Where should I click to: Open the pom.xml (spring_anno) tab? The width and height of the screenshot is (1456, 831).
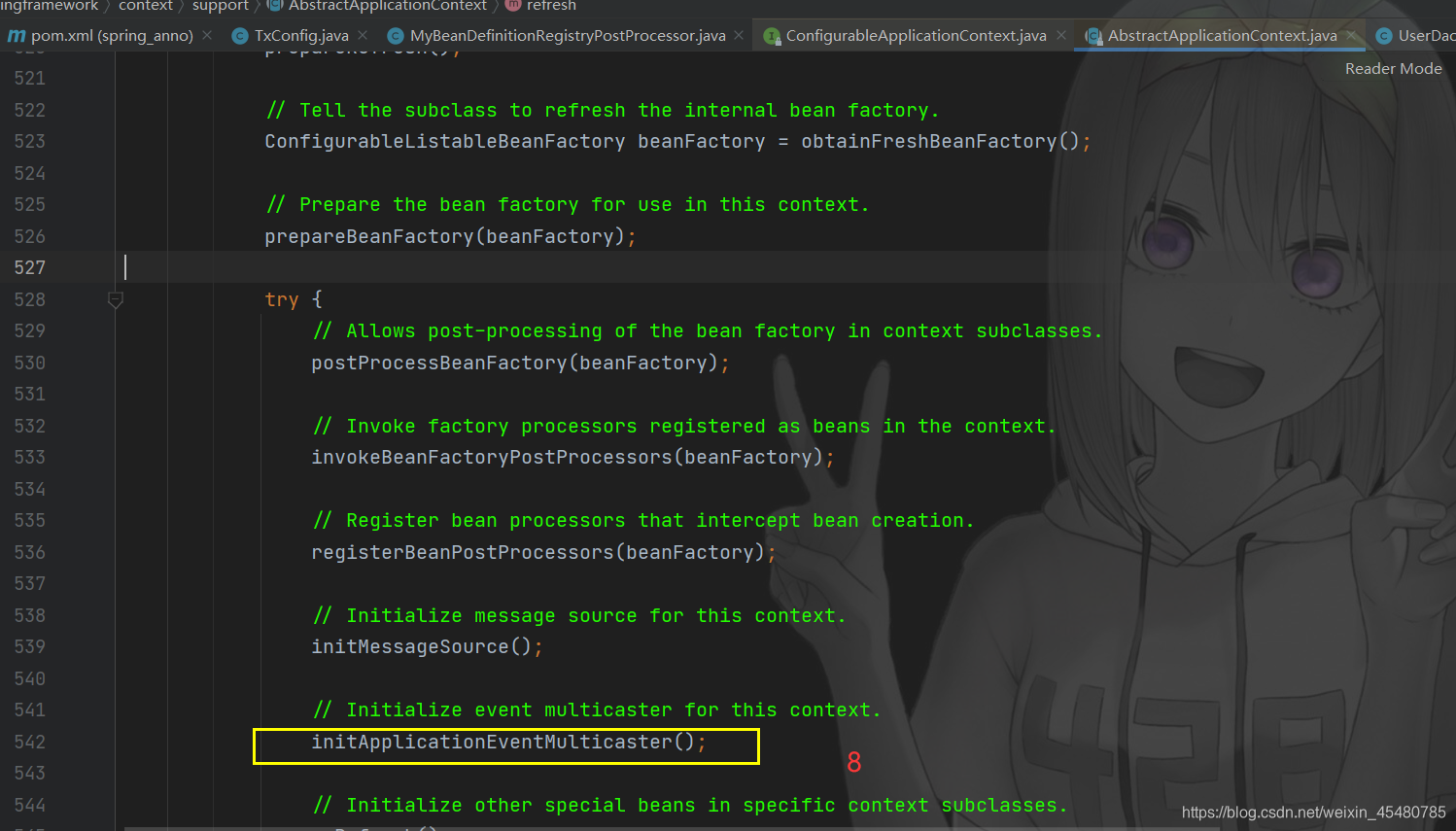112,36
